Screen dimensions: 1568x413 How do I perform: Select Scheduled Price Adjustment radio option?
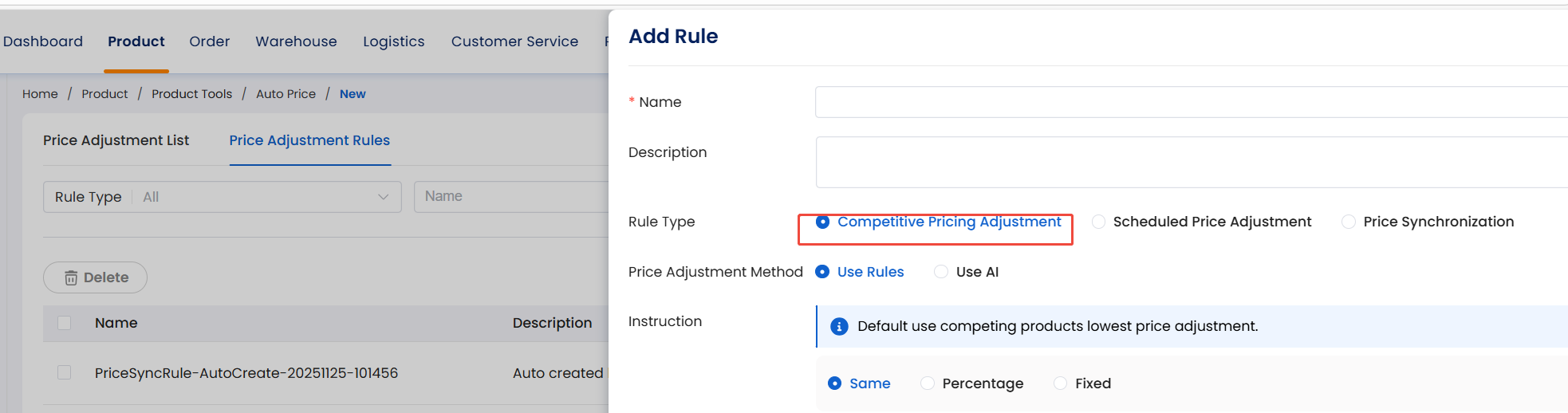pos(1099,222)
